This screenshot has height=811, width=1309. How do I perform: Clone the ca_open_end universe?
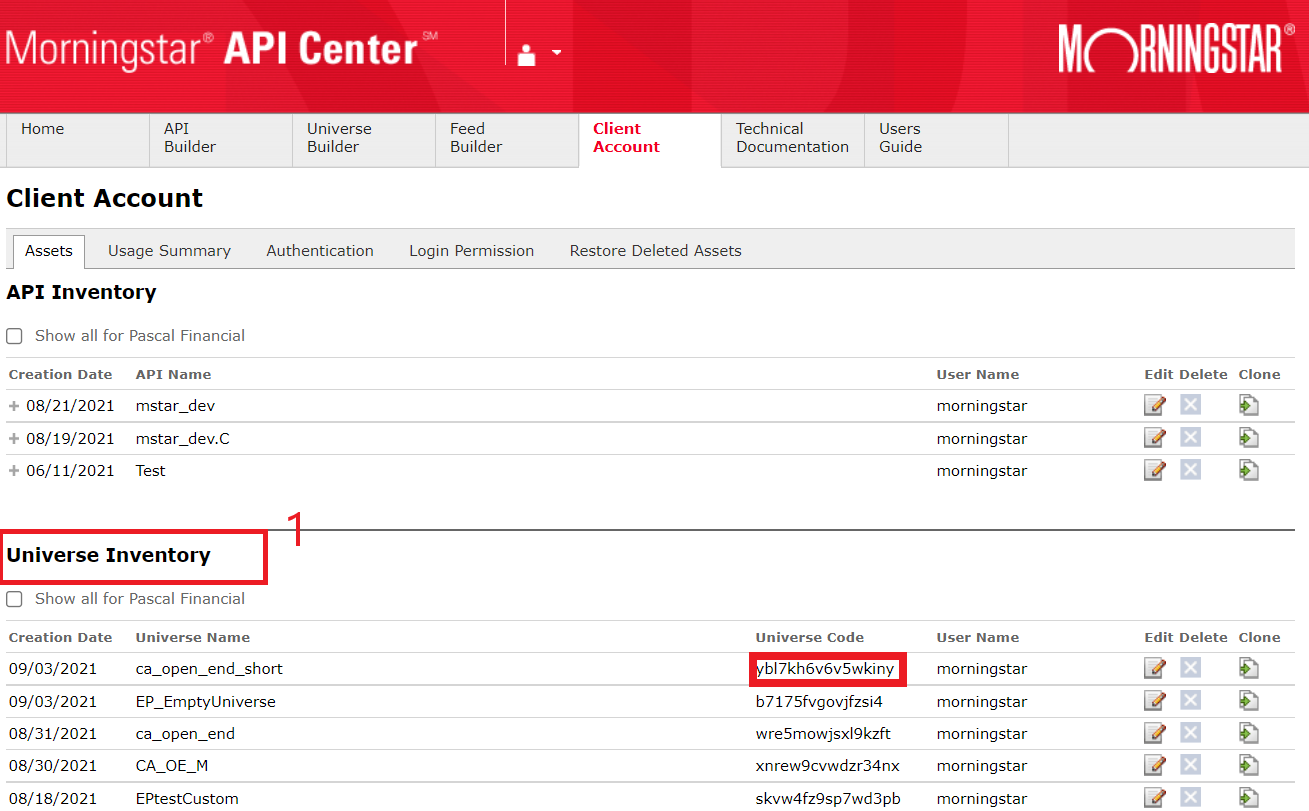click(1248, 733)
